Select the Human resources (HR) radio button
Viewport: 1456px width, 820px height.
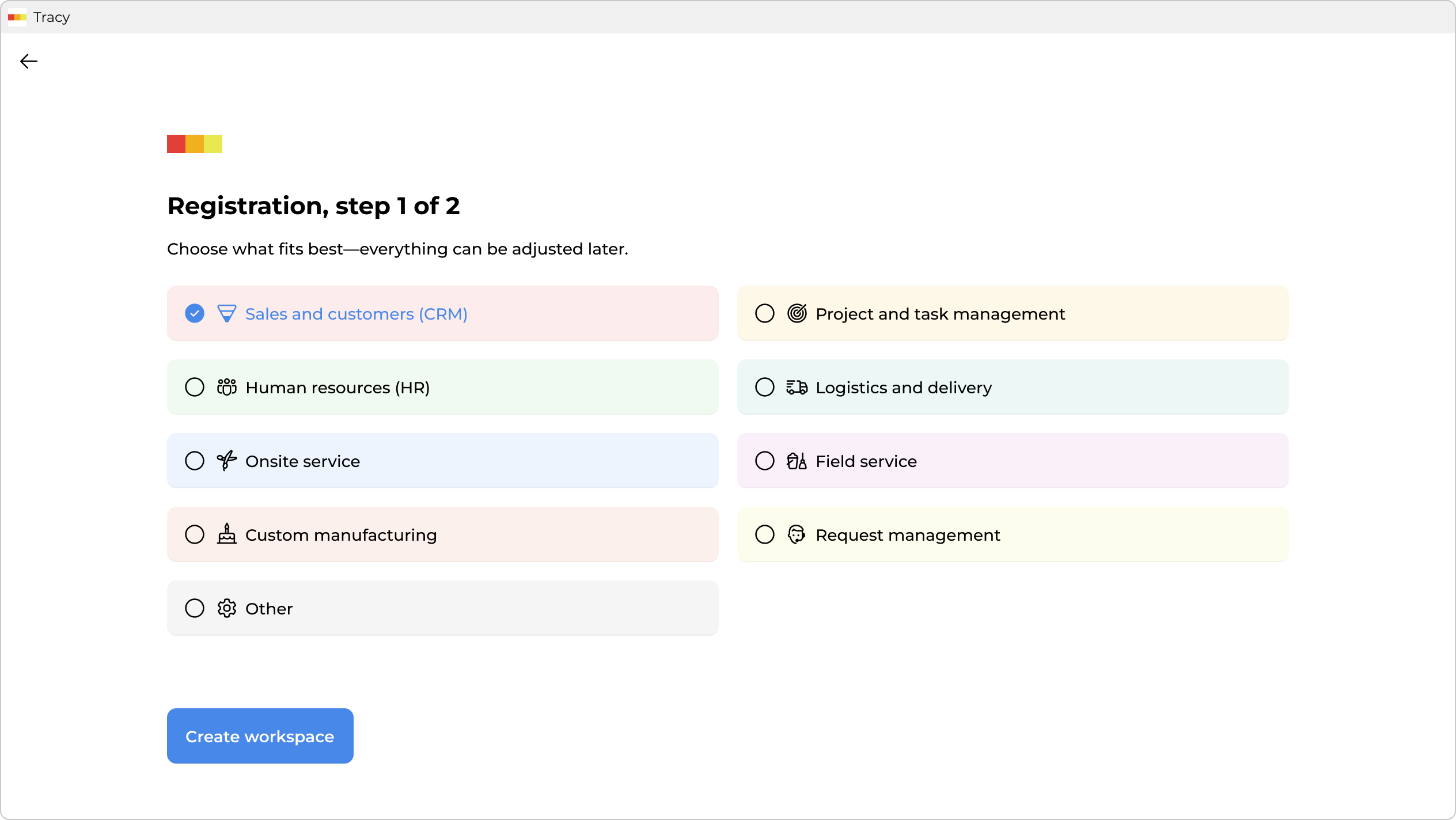tap(195, 388)
